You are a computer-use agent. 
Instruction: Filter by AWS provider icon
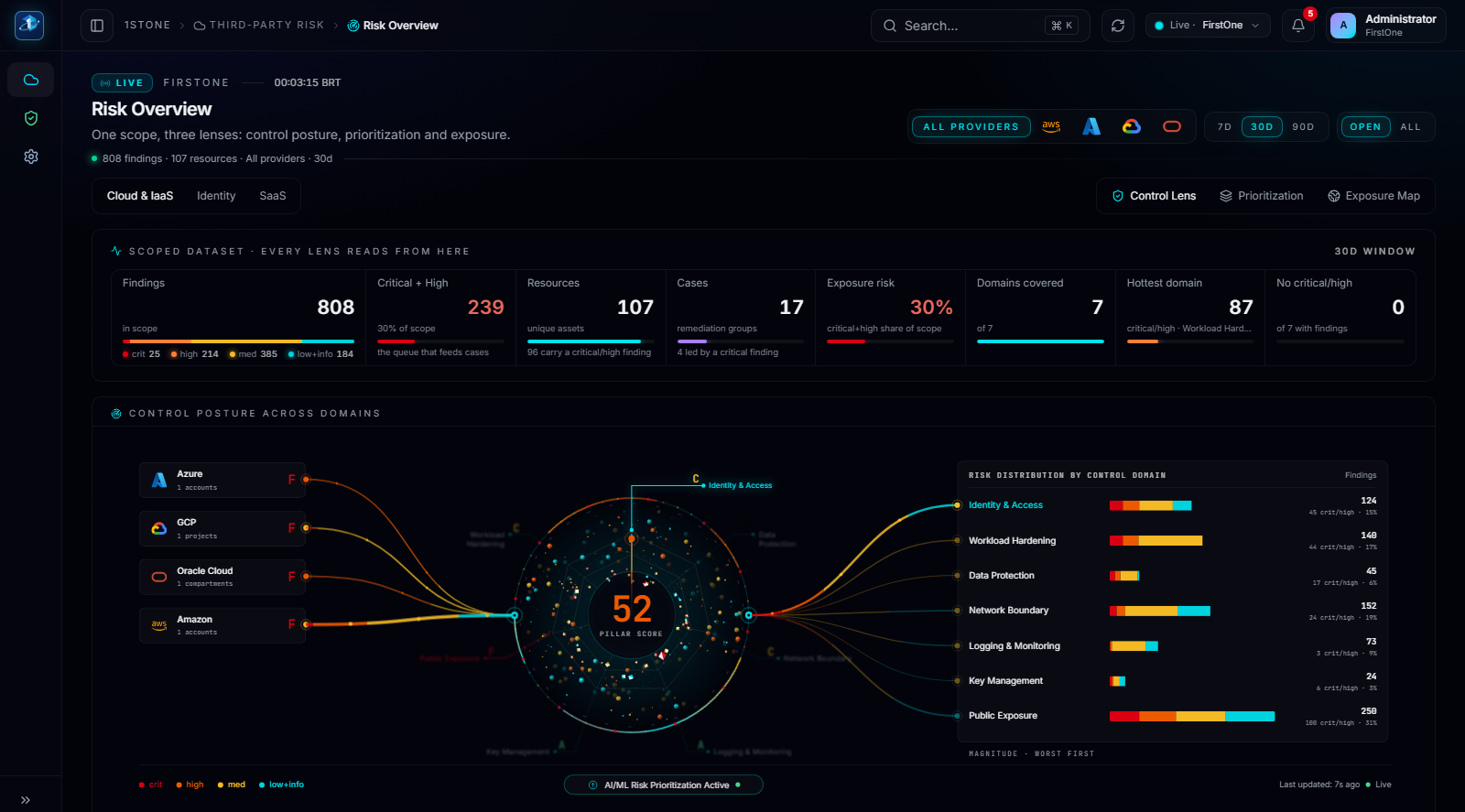tap(1051, 126)
